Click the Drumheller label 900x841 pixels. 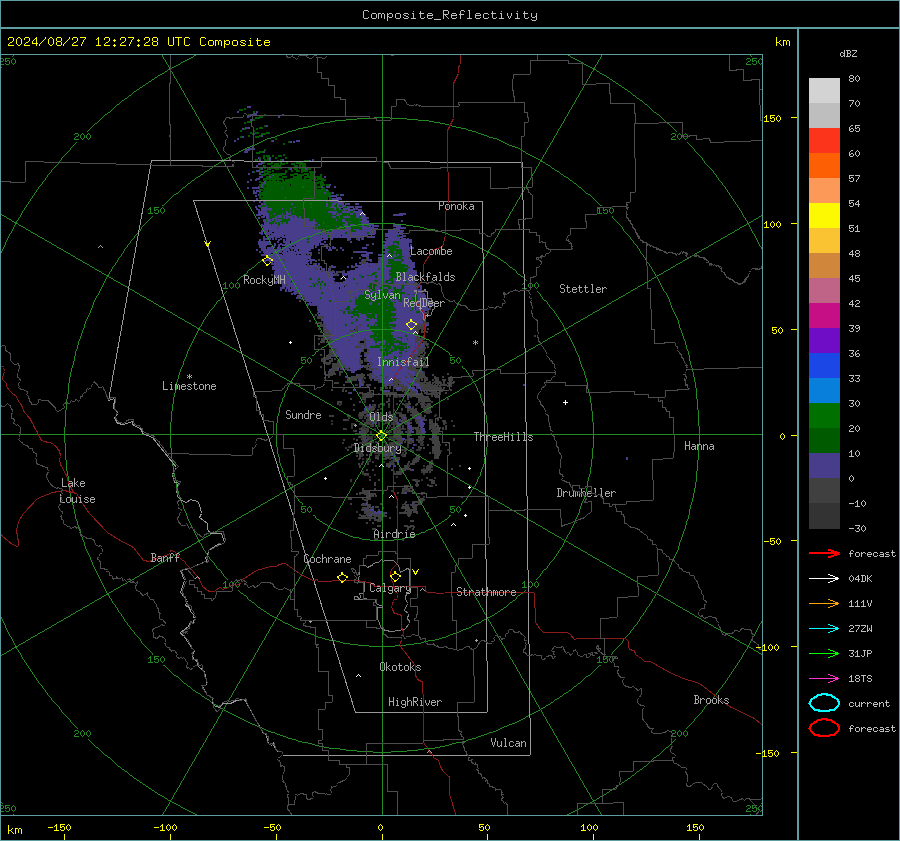(x=586, y=493)
